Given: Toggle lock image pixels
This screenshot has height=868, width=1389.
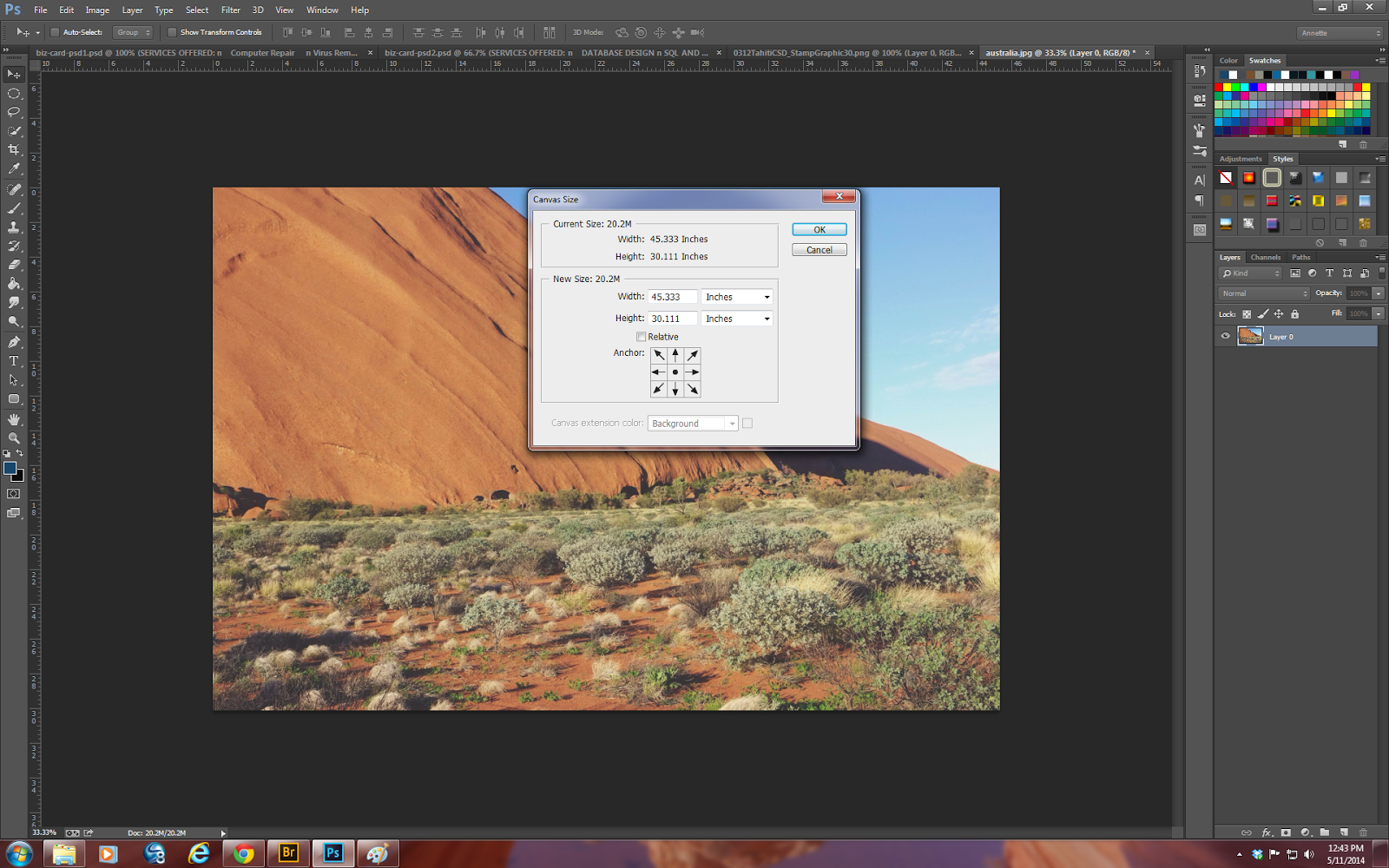Looking at the screenshot, I should coord(1263,314).
